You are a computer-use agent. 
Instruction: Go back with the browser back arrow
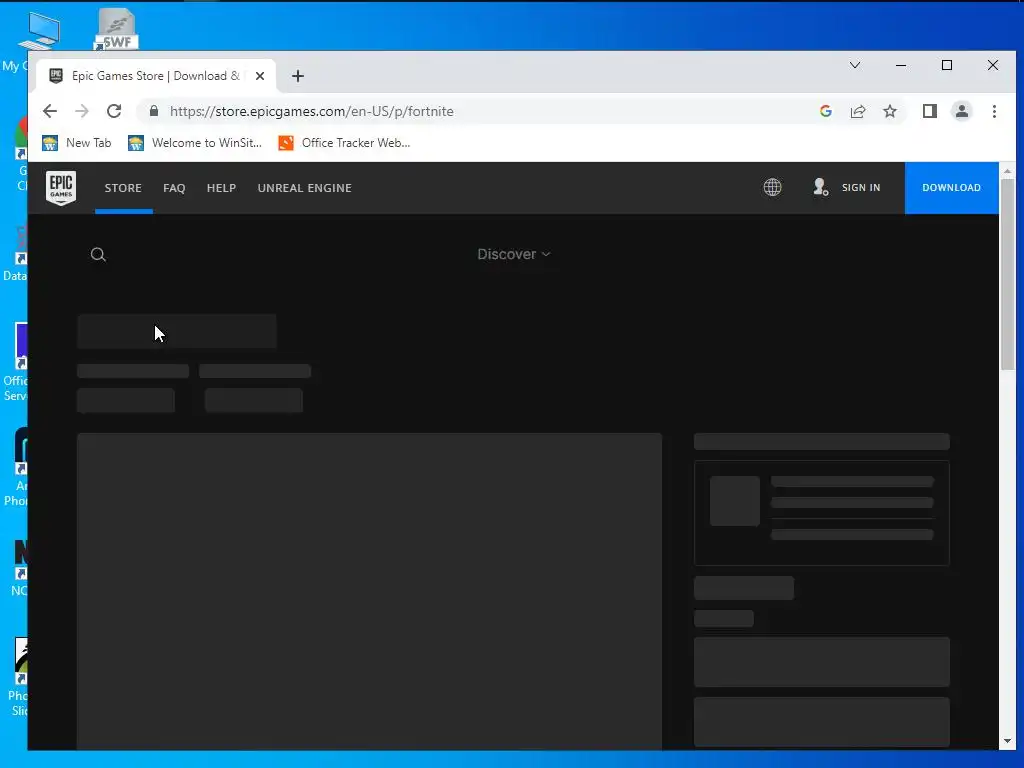(x=50, y=111)
